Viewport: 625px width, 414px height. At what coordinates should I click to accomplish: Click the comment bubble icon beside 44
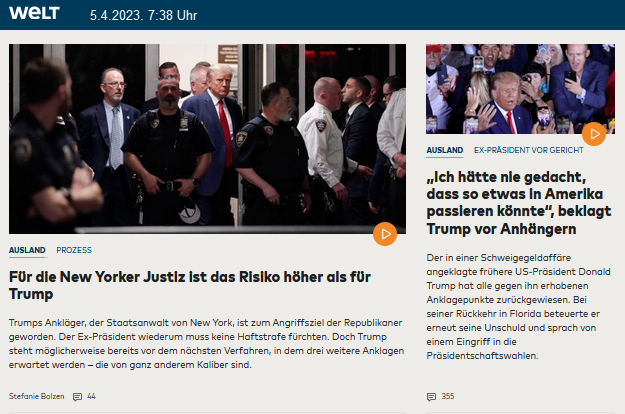click(x=77, y=397)
